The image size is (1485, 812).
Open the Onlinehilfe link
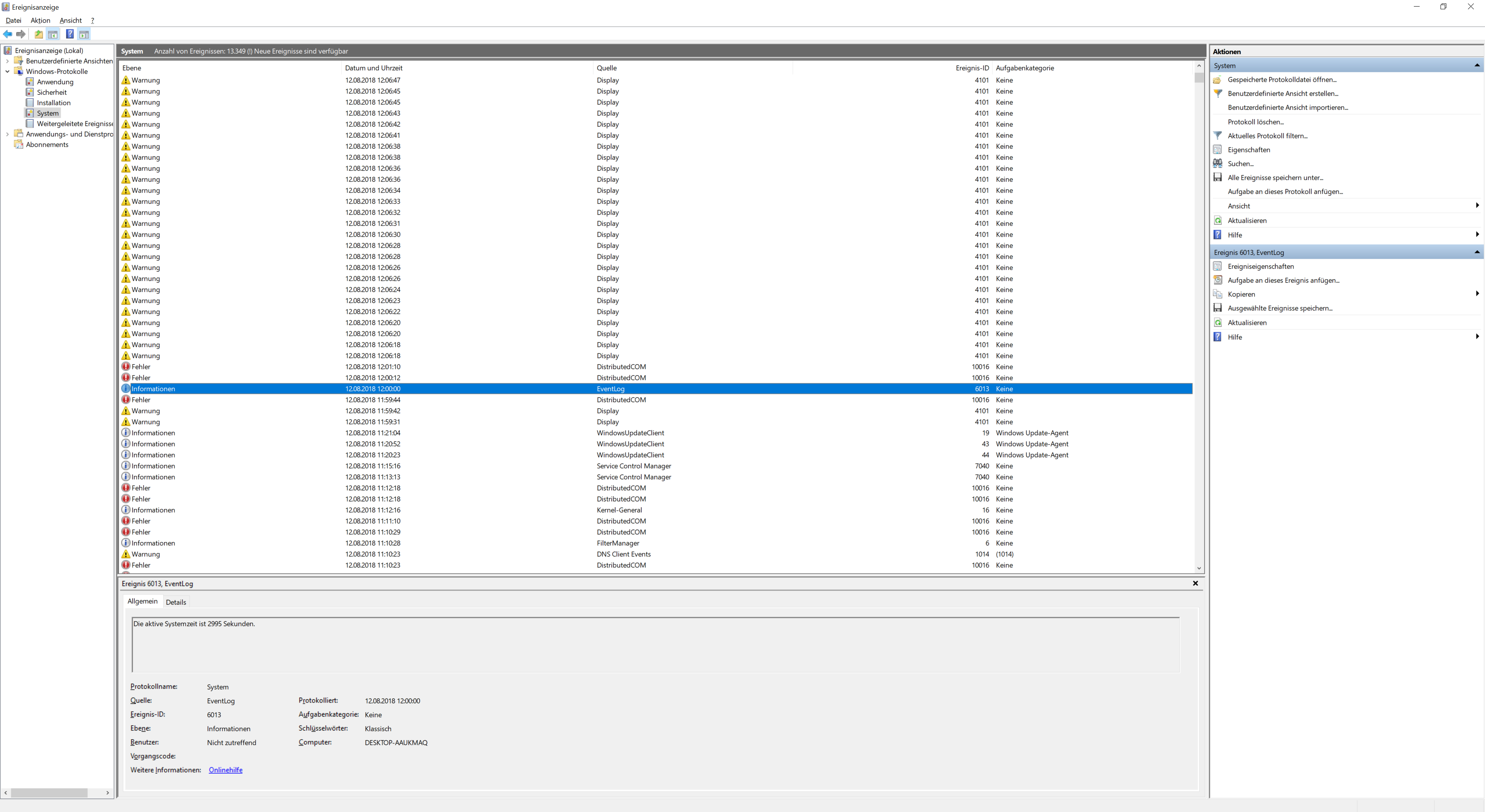click(x=225, y=770)
